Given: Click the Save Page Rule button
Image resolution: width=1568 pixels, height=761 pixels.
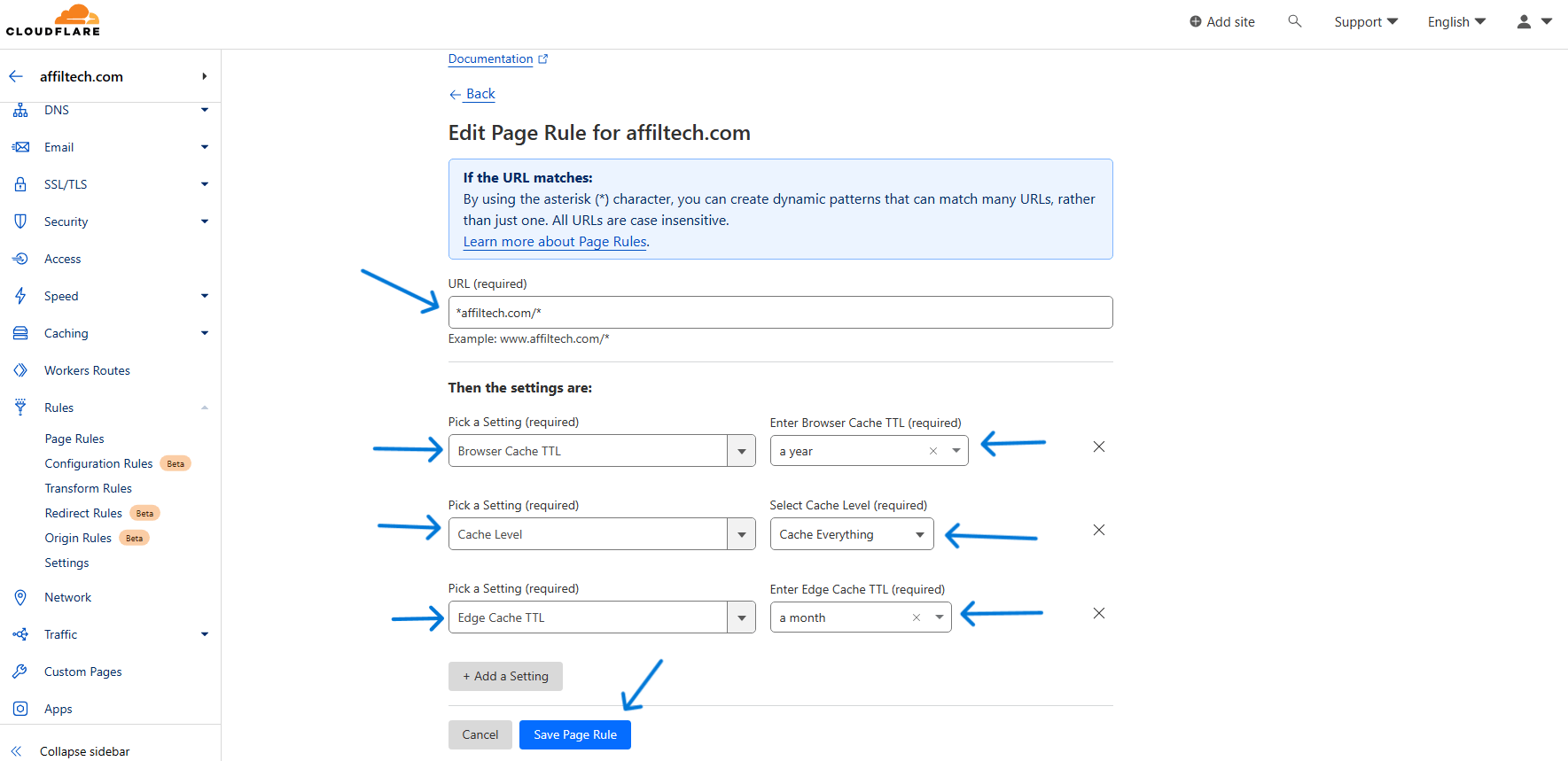Looking at the screenshot, I should [x=575, y=734].
